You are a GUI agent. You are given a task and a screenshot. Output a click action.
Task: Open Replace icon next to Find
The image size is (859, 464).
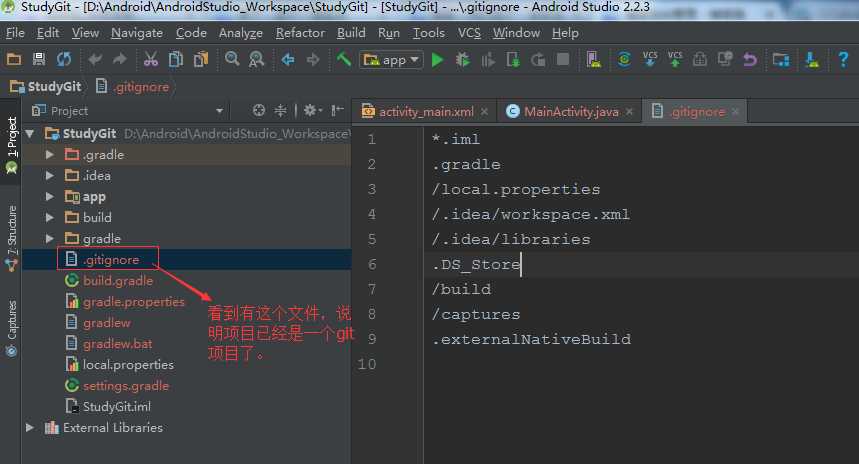(256, 59)
